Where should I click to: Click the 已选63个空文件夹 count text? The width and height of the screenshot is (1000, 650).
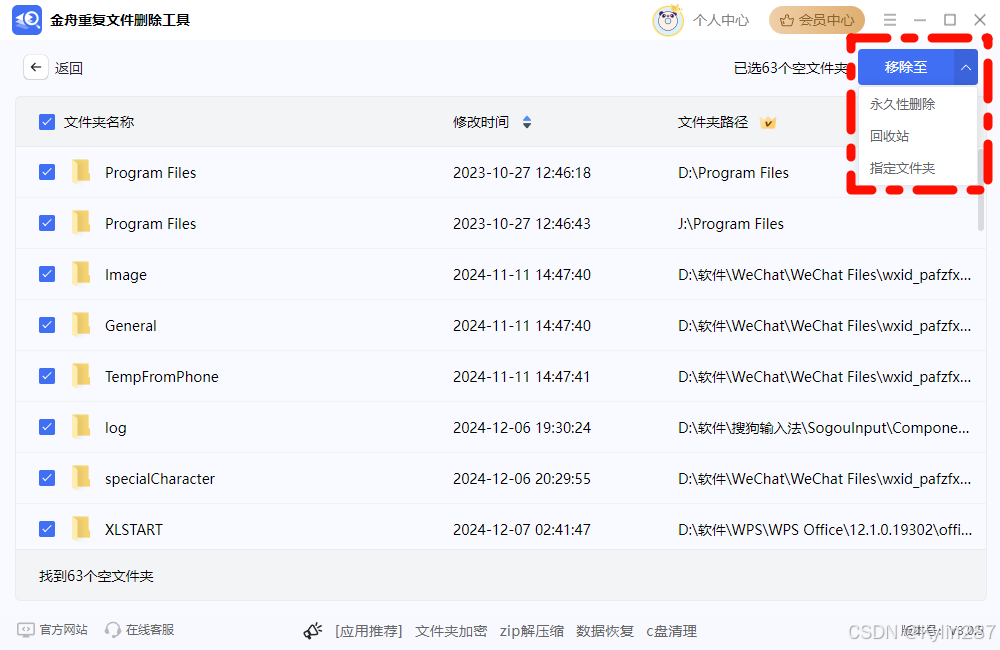790,68
